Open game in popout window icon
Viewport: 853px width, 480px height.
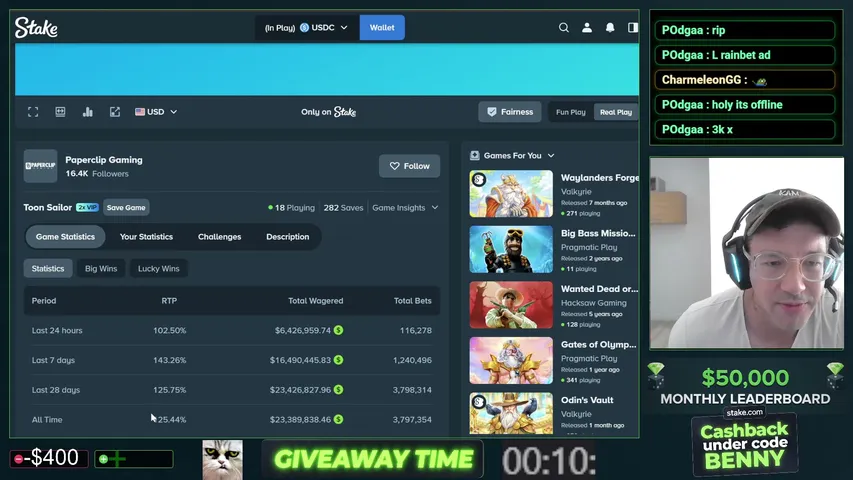[115, 112]
